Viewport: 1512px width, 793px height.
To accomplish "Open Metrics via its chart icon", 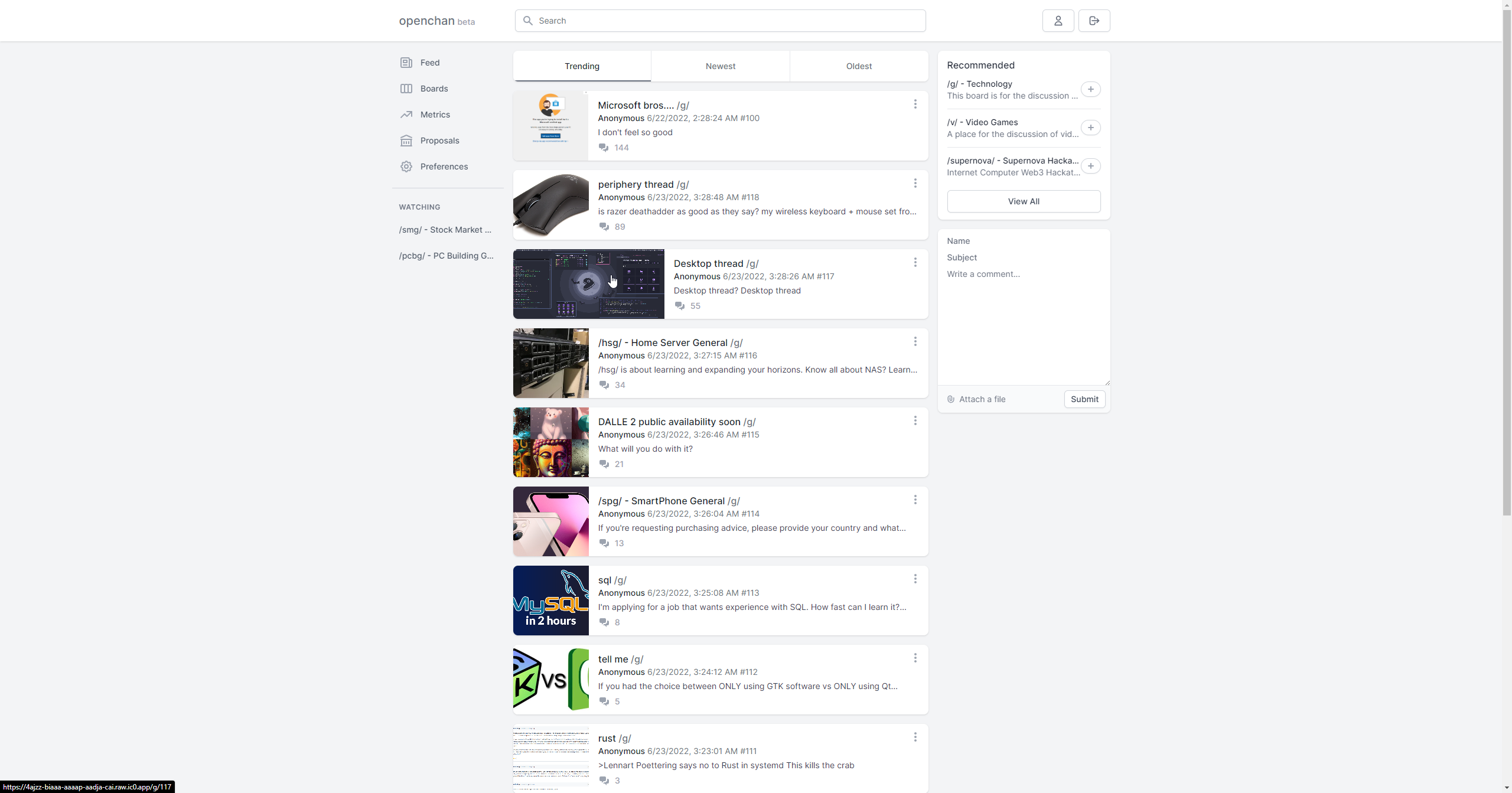I will (406, 115).
